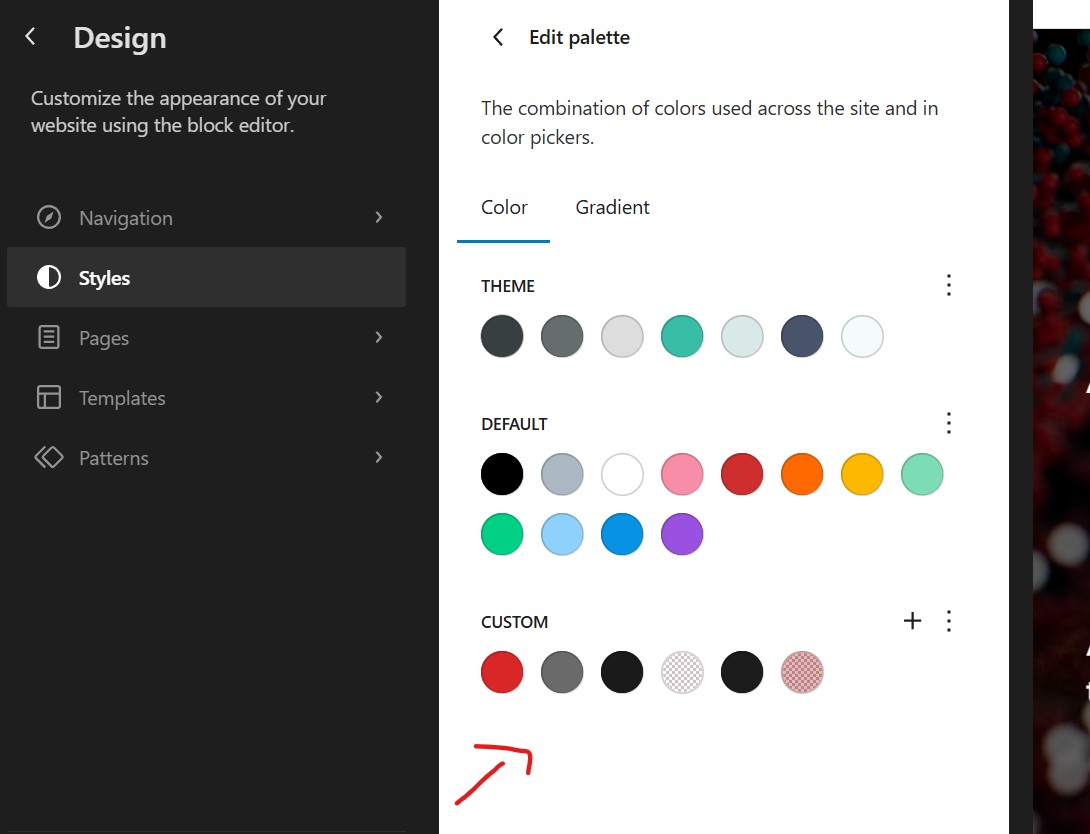Expand the Navigation chevron arrow
The image size is (1090, 834).
coord(379,218)
